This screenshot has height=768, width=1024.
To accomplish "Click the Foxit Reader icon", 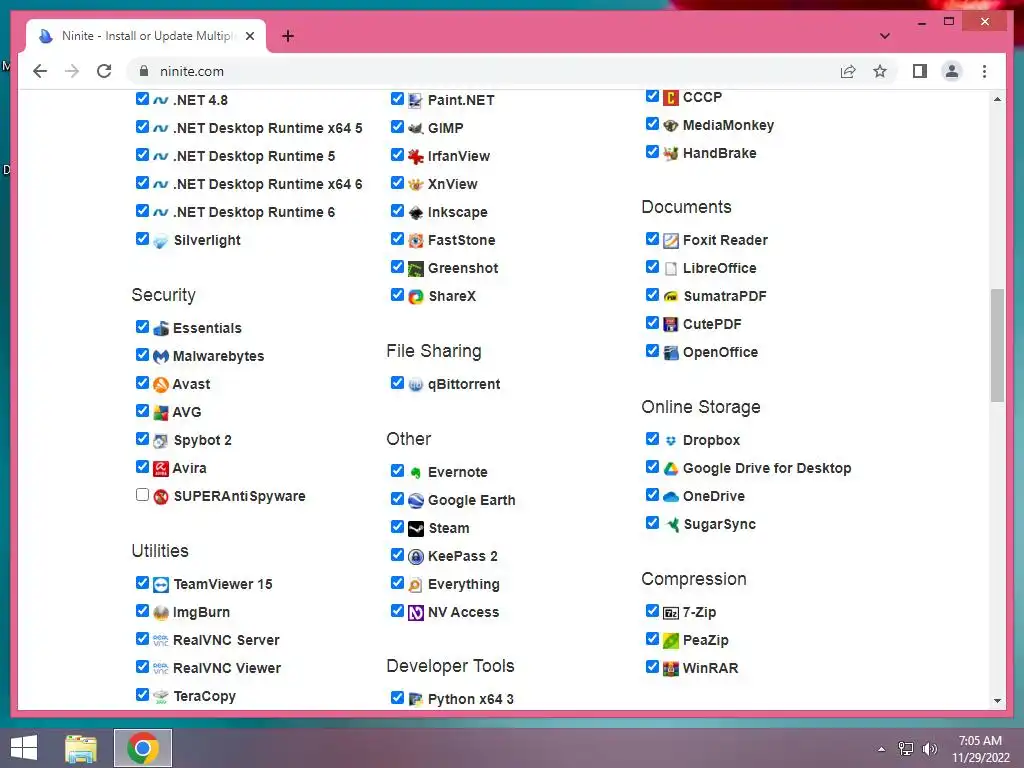I will click(671, 240).
